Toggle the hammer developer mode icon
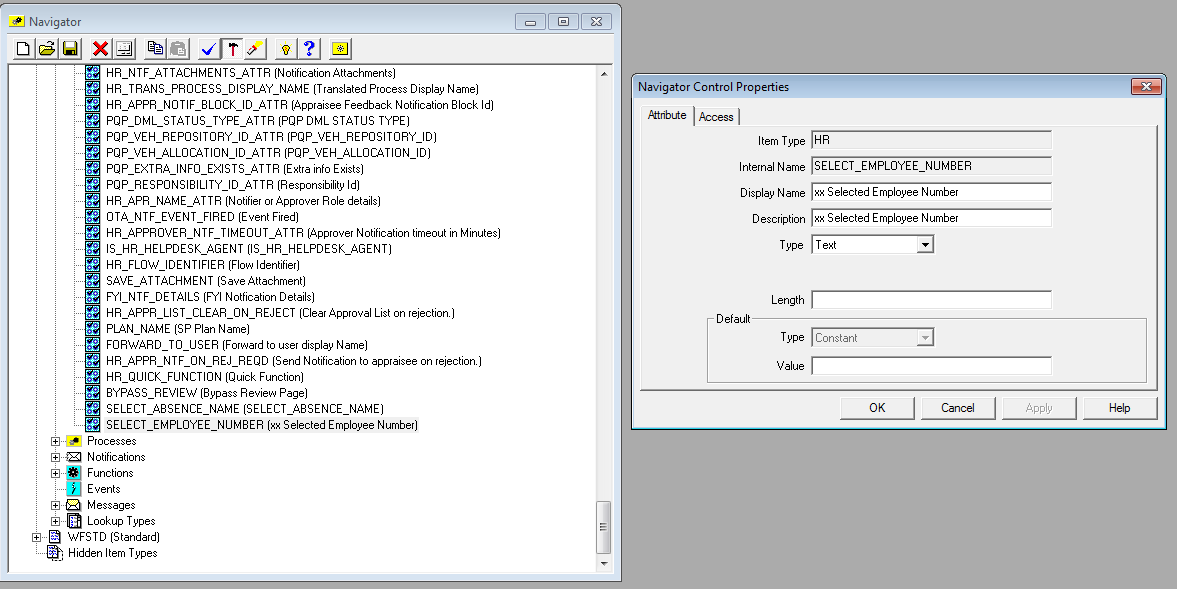 click(233, 49)
